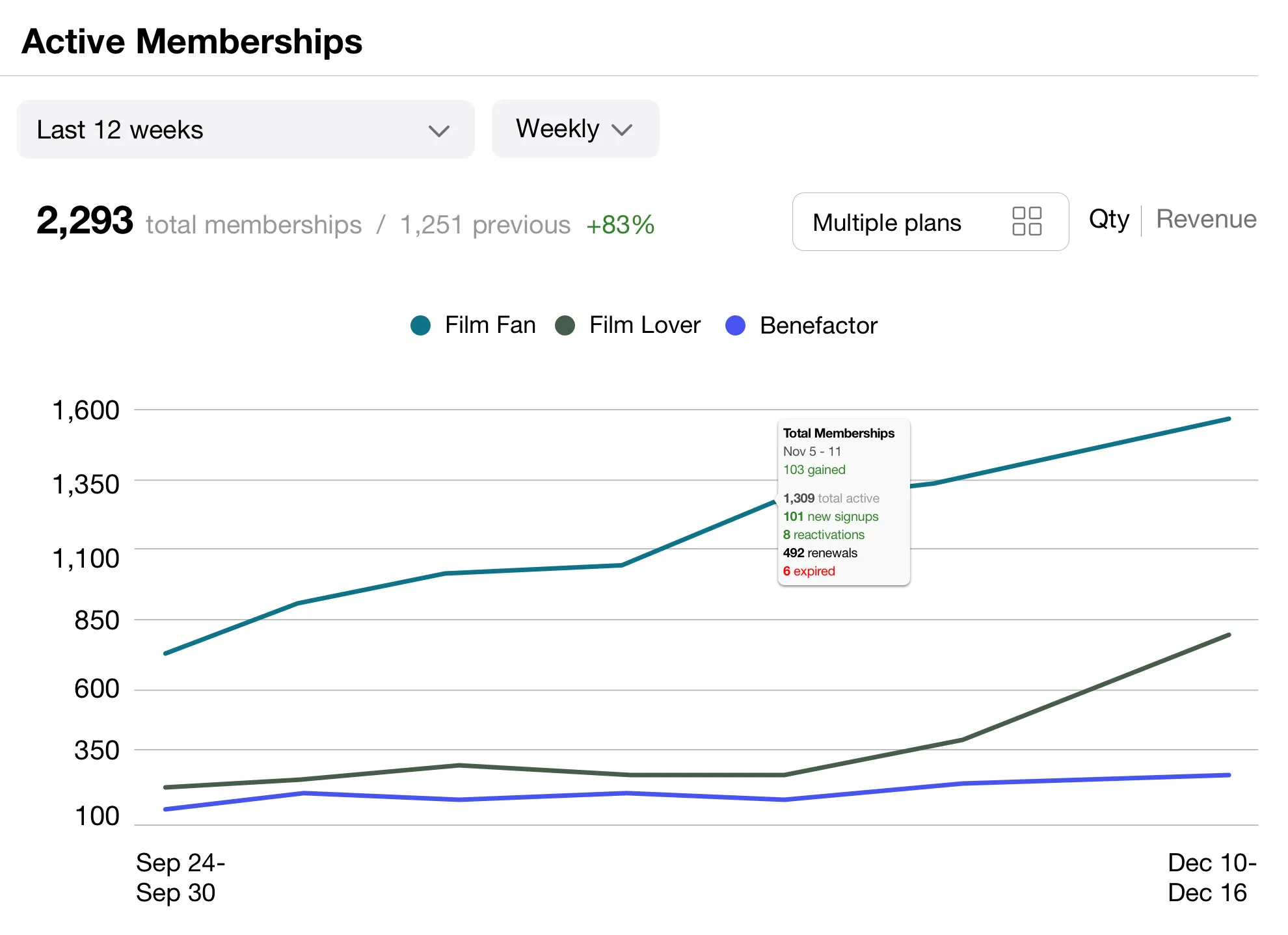
Task: Click the Film Lover legend label
Action: click(x=645, y=324)
